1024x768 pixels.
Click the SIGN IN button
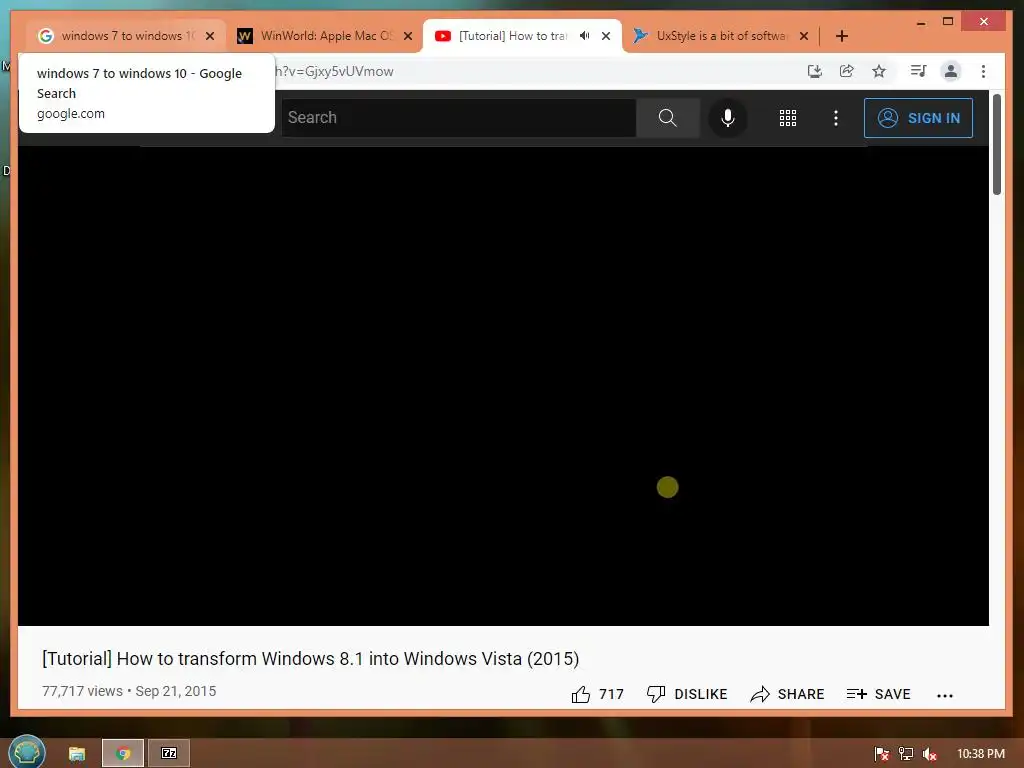coord(918,118)
